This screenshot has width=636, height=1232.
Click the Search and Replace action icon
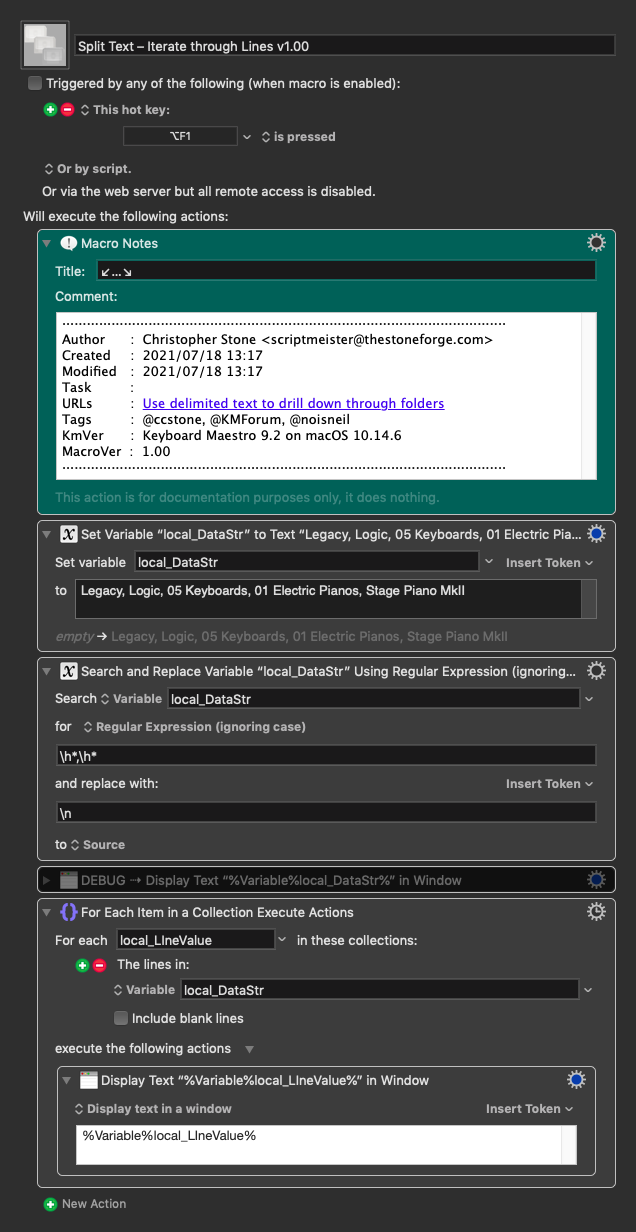pyautogui.click(x=68, y=671)
